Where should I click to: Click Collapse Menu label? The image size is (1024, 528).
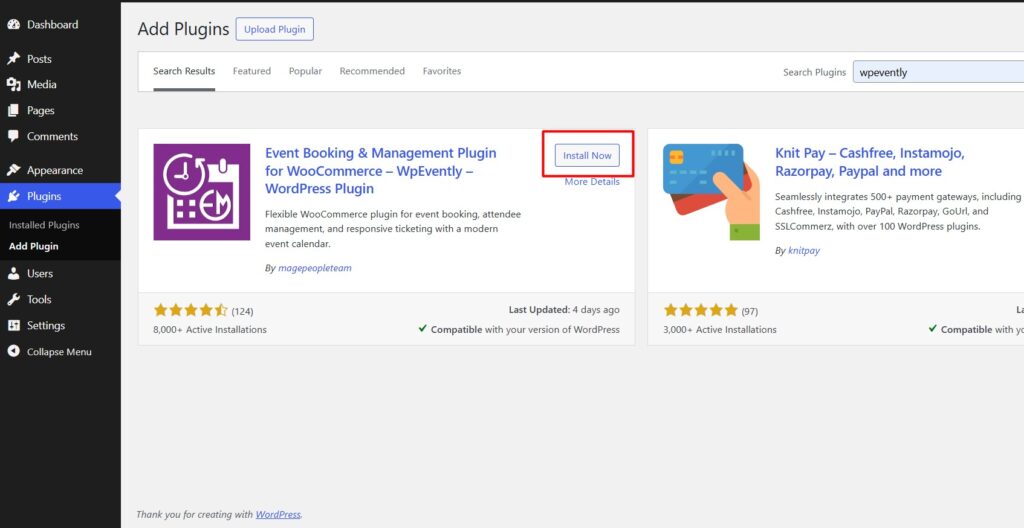pyautogui.click(x=59, y=352)
